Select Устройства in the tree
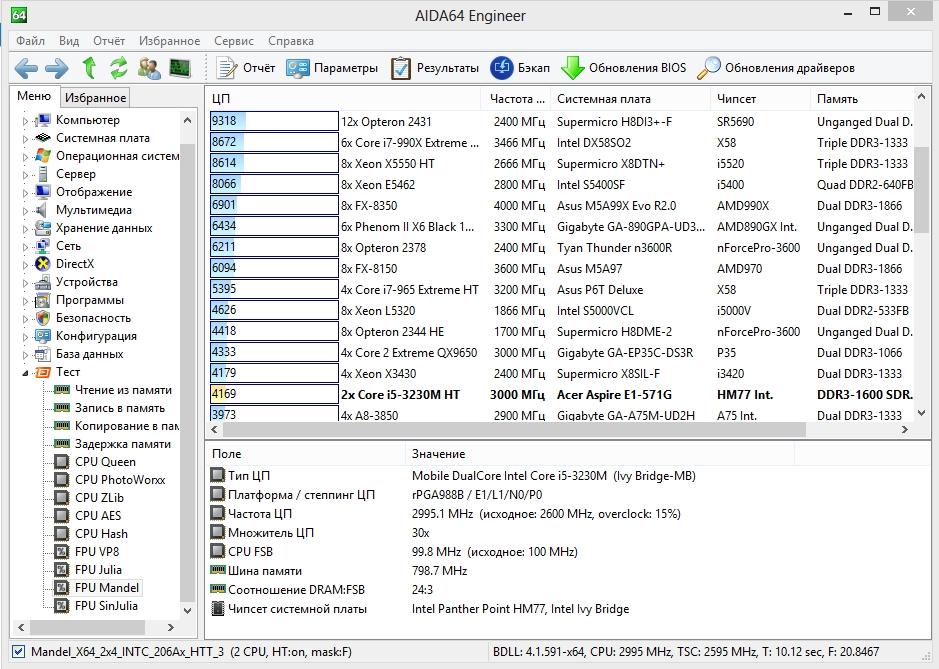 pos(86,281)
